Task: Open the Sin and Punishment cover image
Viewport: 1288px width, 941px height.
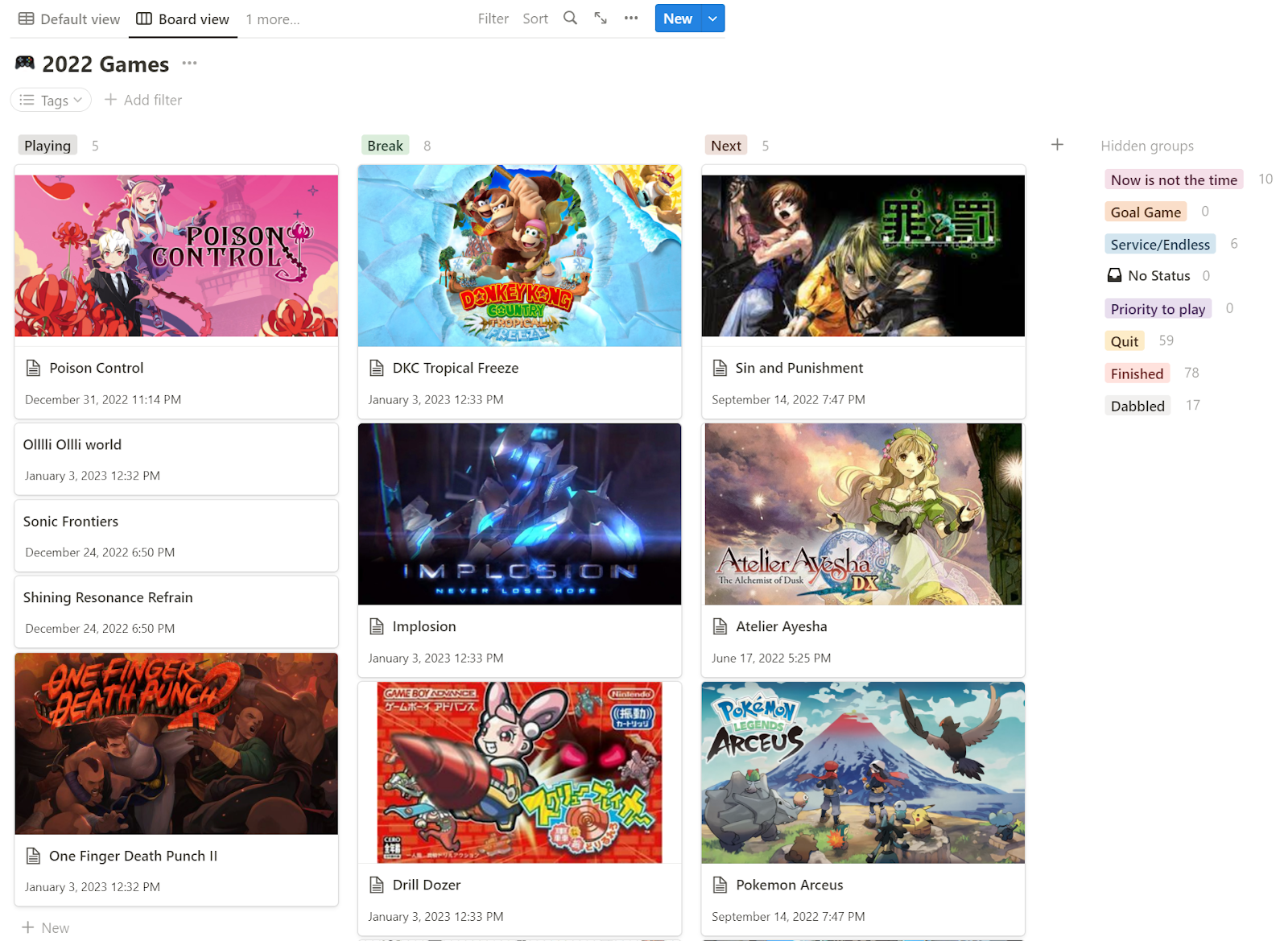Action: pyautogui.click(x=863, y=256)
